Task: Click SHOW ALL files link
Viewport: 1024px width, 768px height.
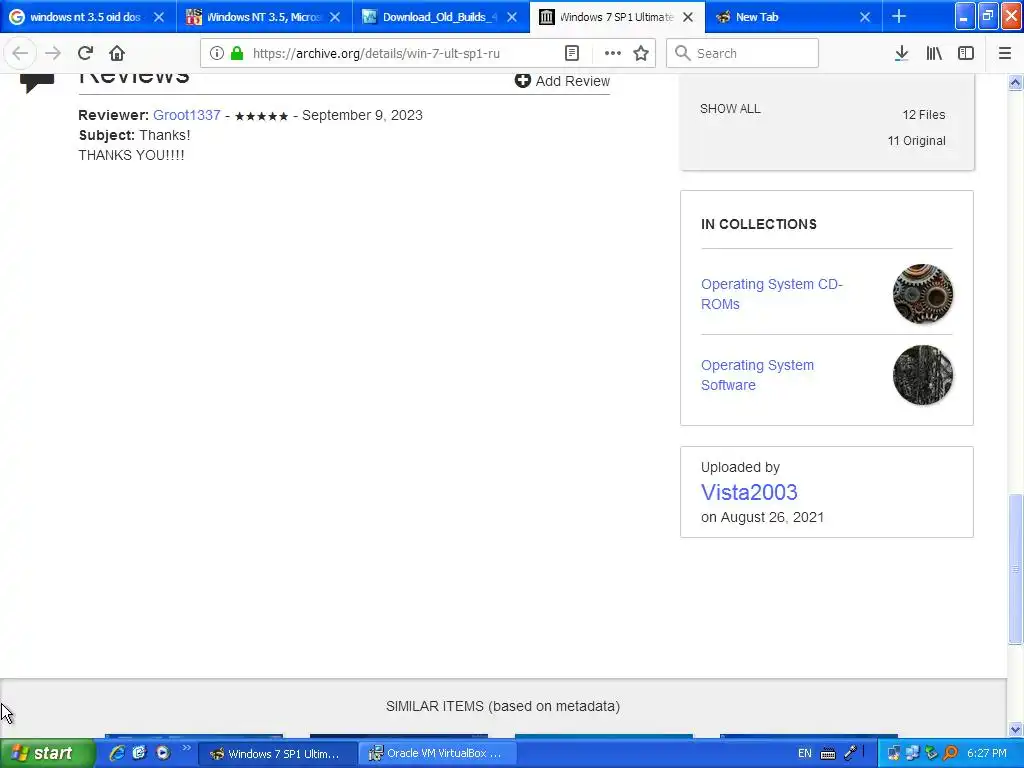Action: 730,108
